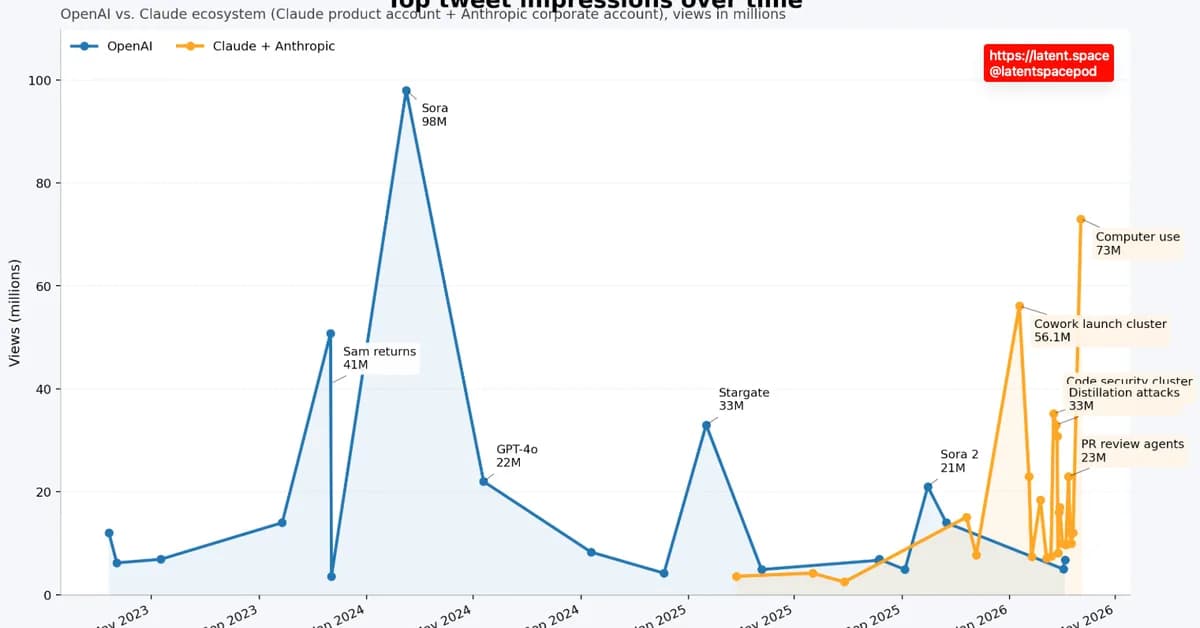
Task: Click the 'Stargate 33M' annotation label
Action: tap(744, 399)
